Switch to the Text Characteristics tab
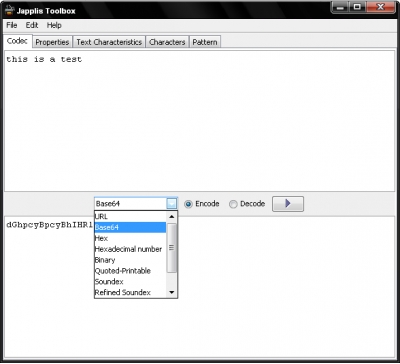The width and height of the screenshot is (400, 364). [109, 42]
